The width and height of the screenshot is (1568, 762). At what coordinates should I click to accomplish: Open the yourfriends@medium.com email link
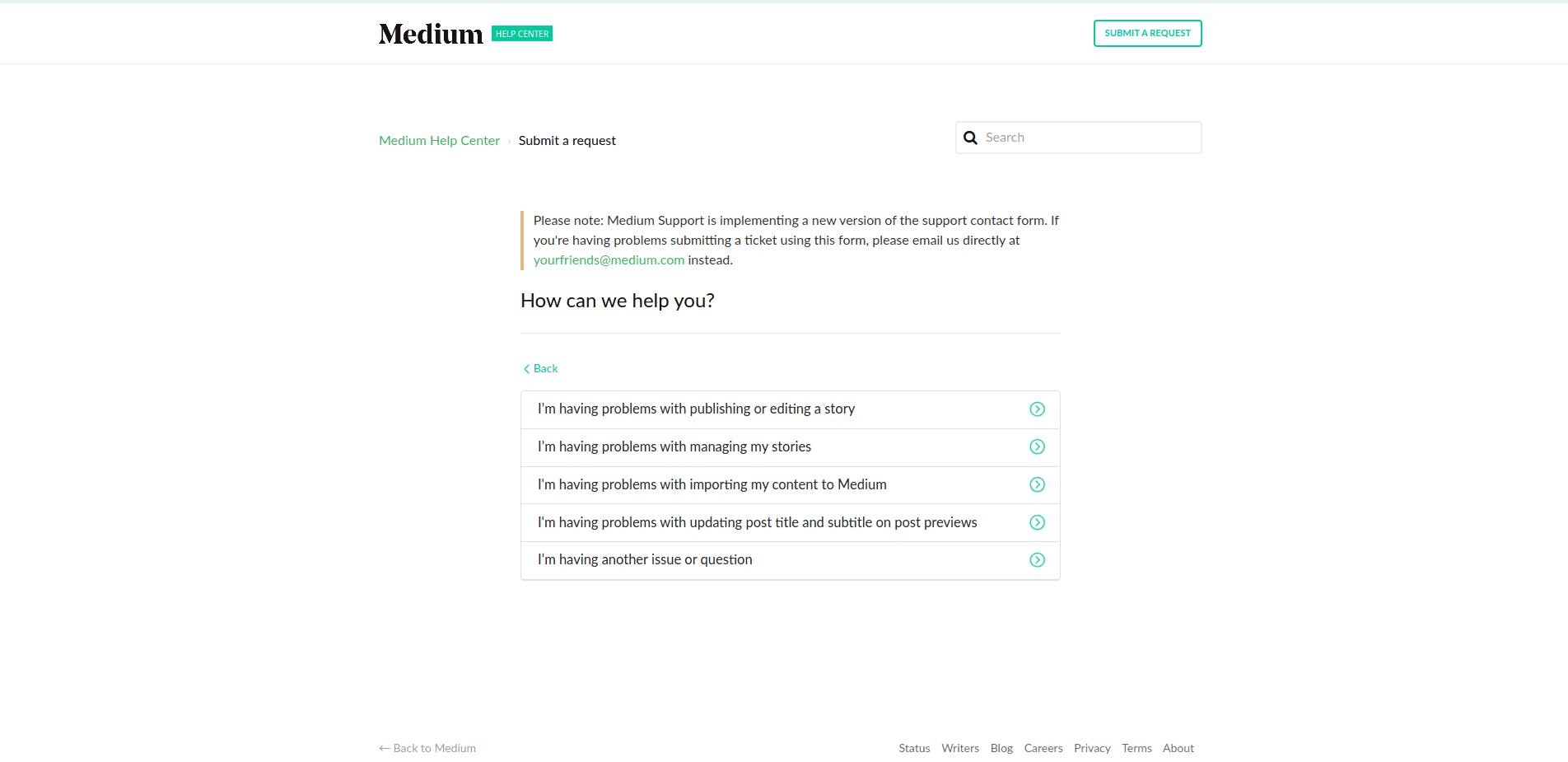(x=609, y=260)
